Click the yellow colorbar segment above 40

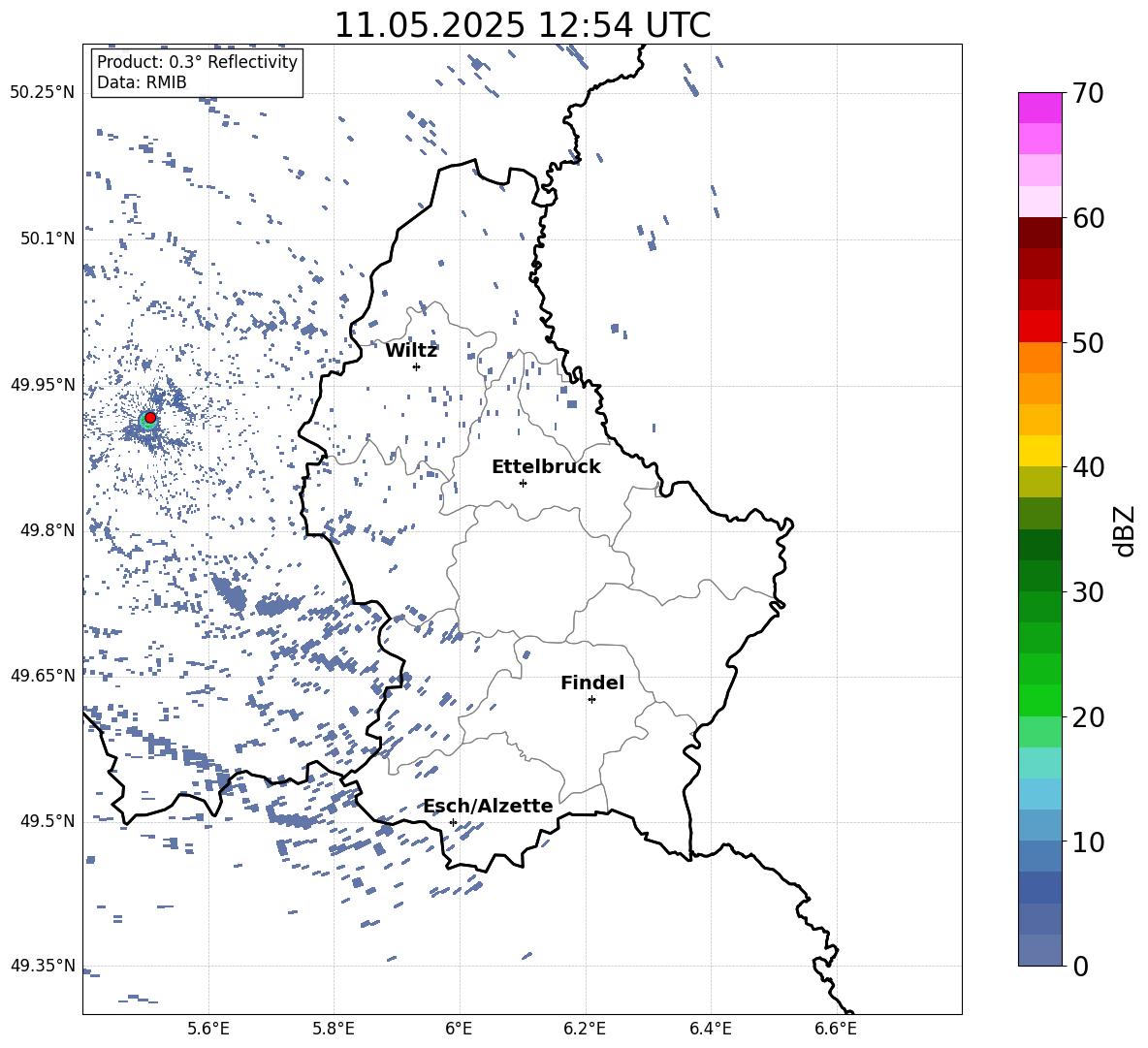click(1039, 451)
